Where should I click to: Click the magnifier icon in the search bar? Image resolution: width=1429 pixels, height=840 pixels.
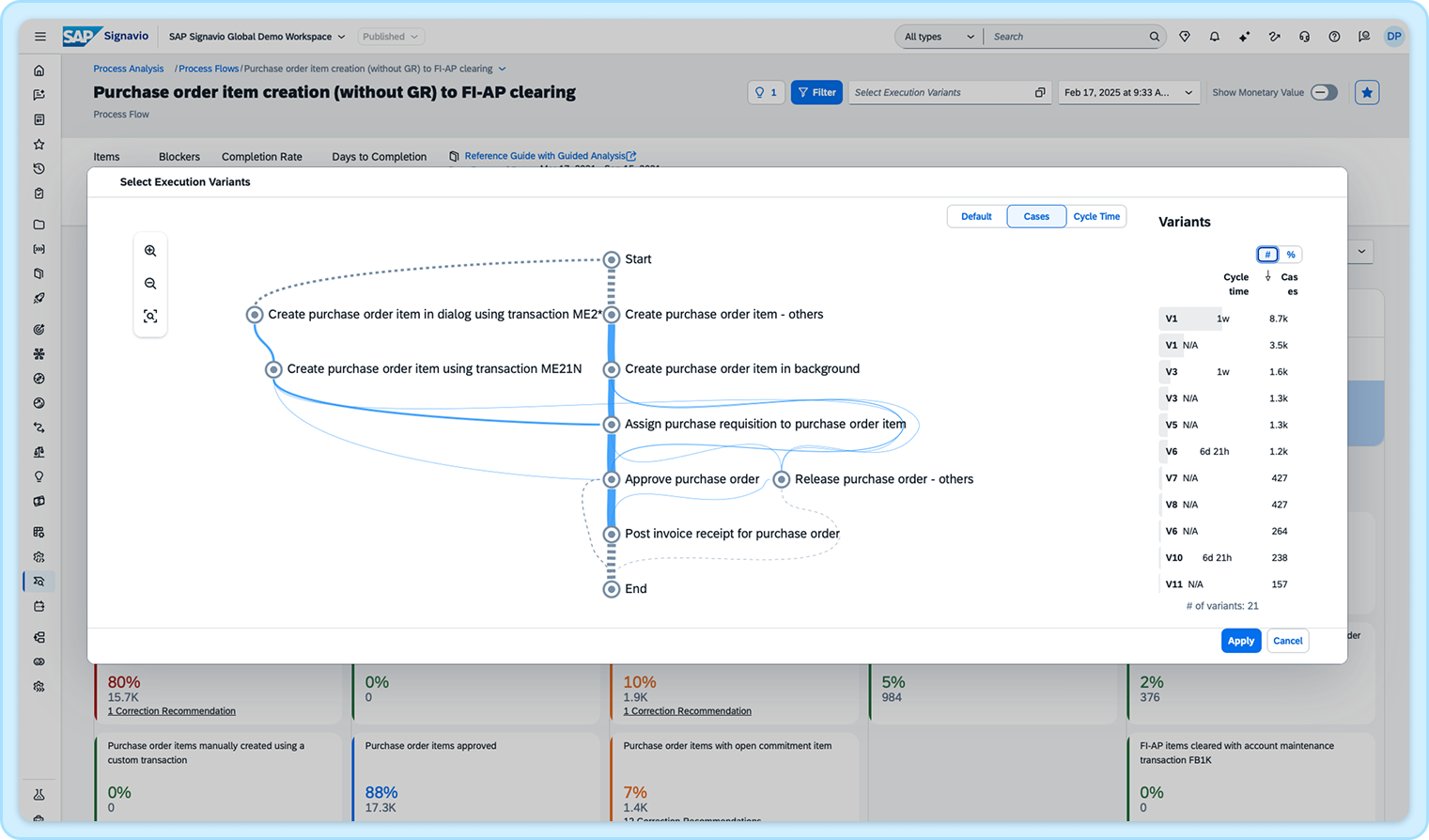coord(1154,37)
